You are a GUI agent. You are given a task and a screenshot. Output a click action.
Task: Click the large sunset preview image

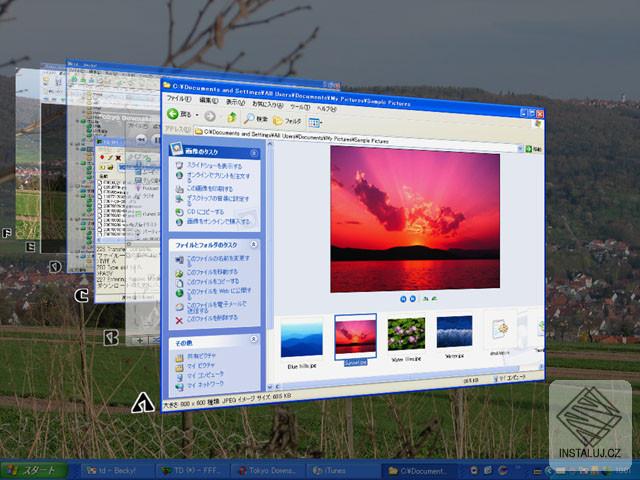point(415,219)
